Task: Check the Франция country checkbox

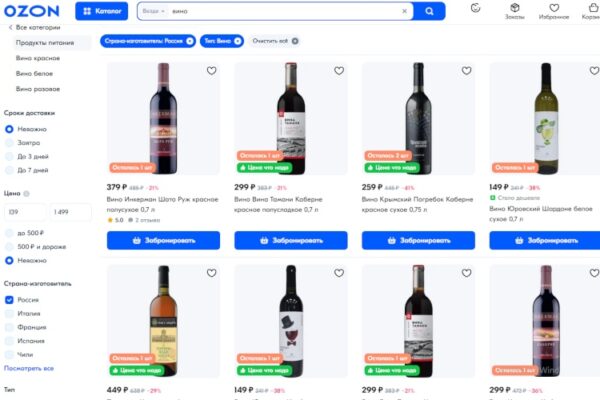Action: click(10, 327)
